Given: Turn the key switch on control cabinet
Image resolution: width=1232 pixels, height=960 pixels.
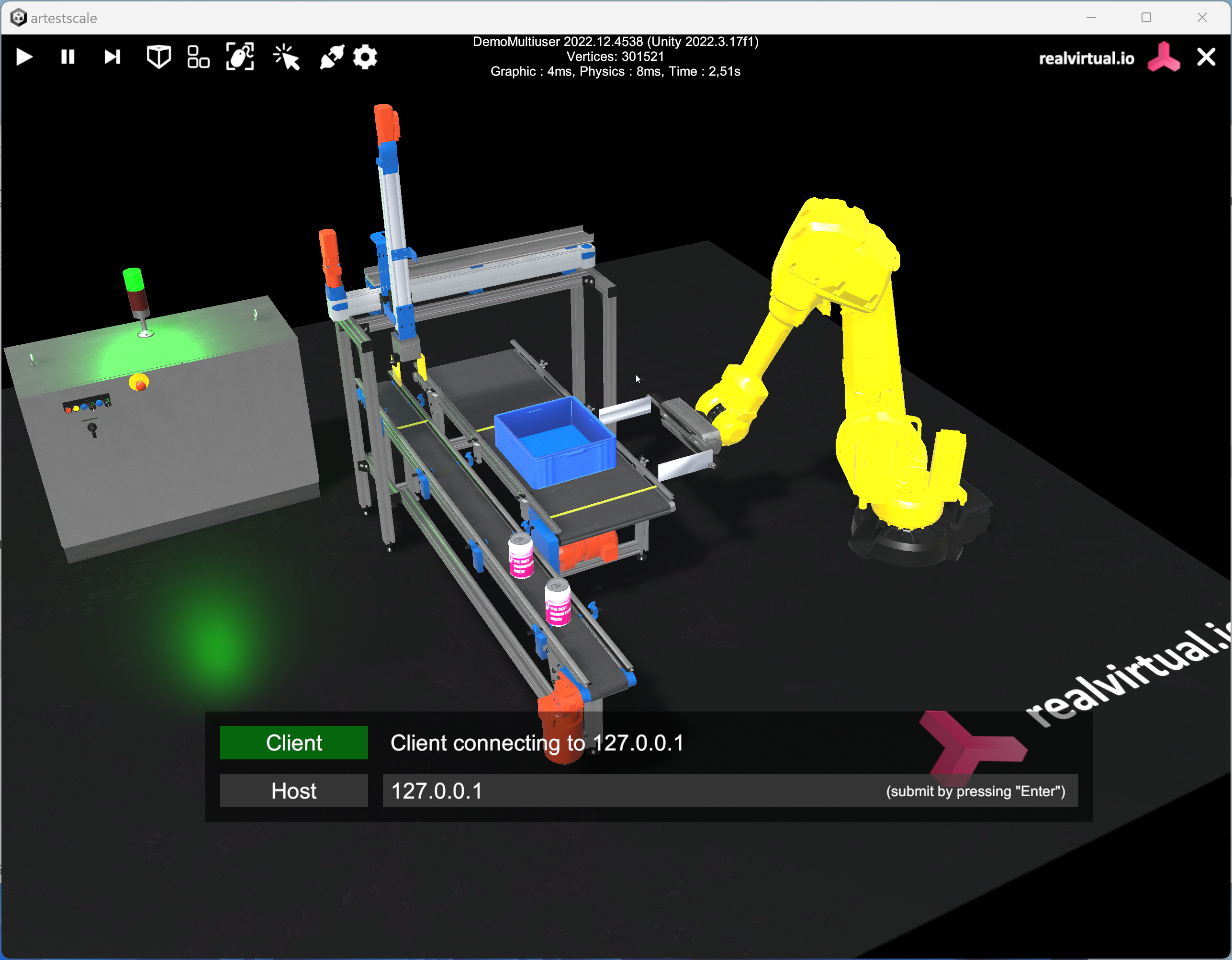Looking at the screenshot, I should tap(92, 429).
